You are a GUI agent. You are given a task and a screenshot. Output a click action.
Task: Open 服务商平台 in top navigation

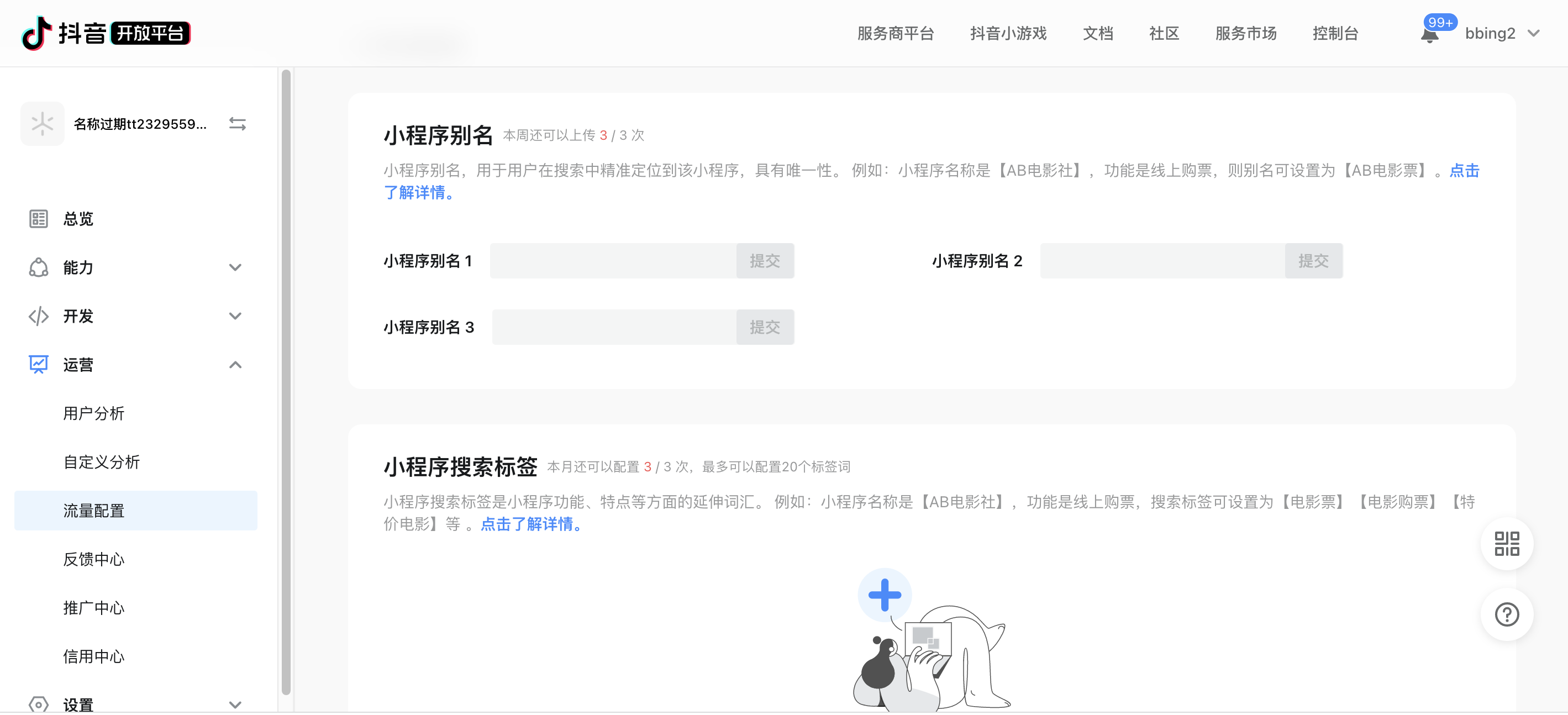896,34
